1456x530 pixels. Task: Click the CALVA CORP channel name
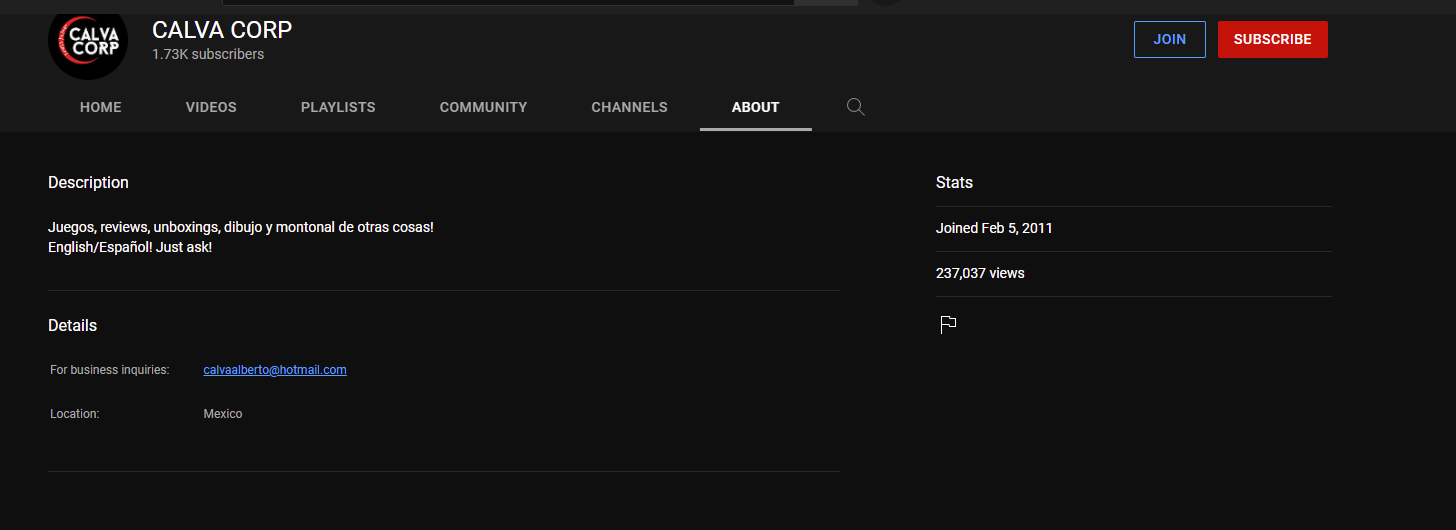pyautogui.click(x=222, y=30)
